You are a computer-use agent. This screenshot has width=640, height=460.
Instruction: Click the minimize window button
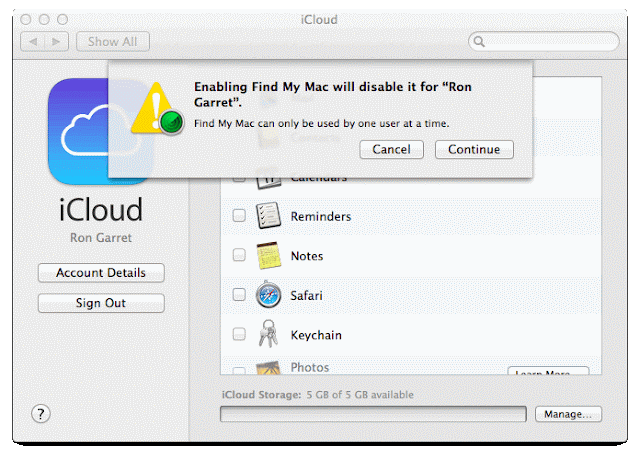pos(44,19)
